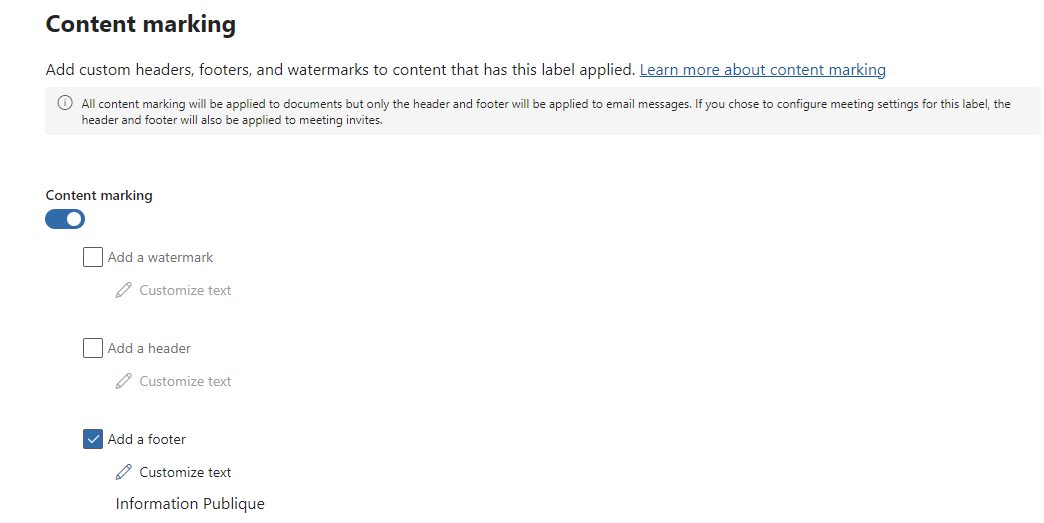Open the Learn more about content marking link
The height and width of the screenshot is (523, 1044).
point(762,70)
